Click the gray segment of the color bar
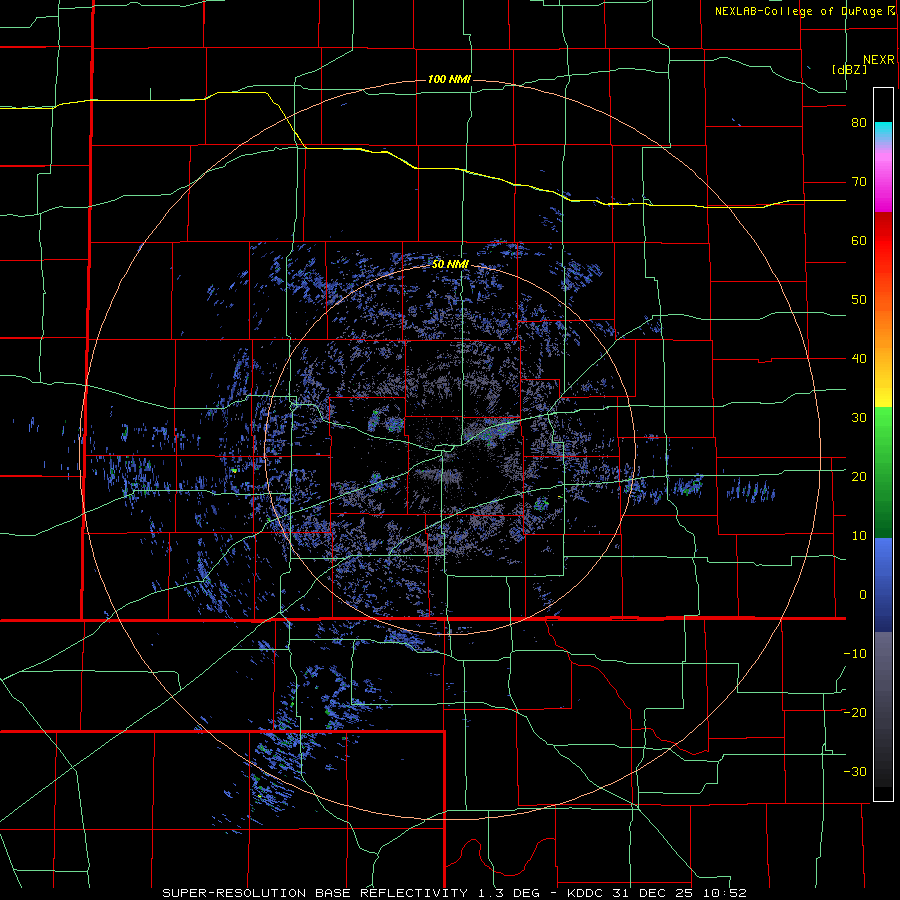 point(883,709)
